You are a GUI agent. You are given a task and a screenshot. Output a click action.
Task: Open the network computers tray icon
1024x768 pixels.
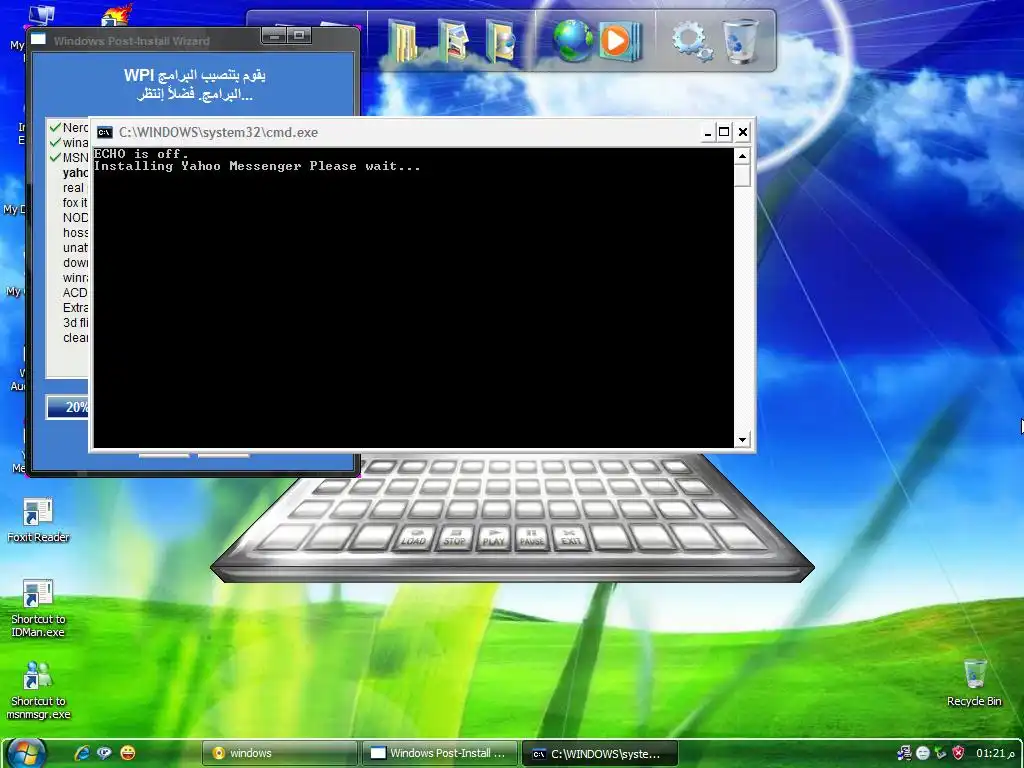904,753
